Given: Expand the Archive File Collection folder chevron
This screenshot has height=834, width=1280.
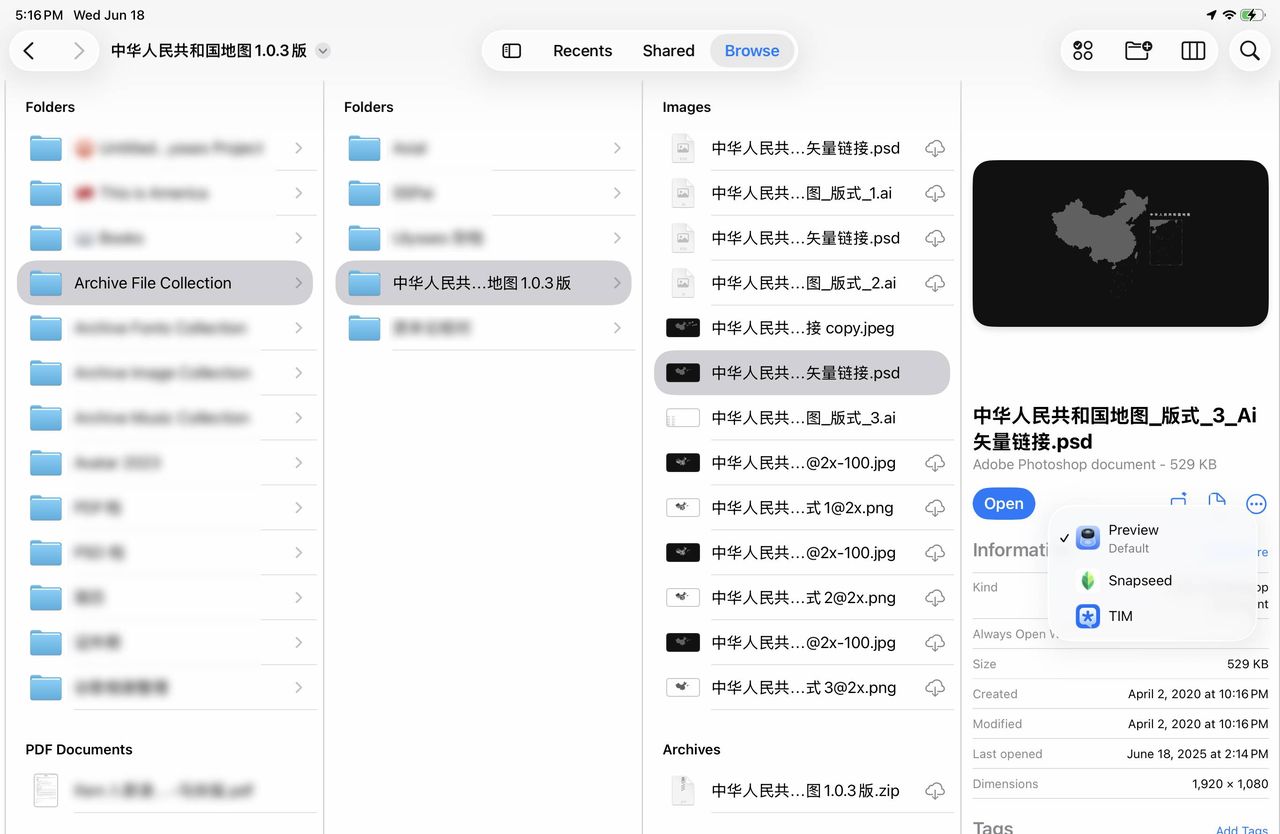Looking at the screenshot, I should [297, 283].
